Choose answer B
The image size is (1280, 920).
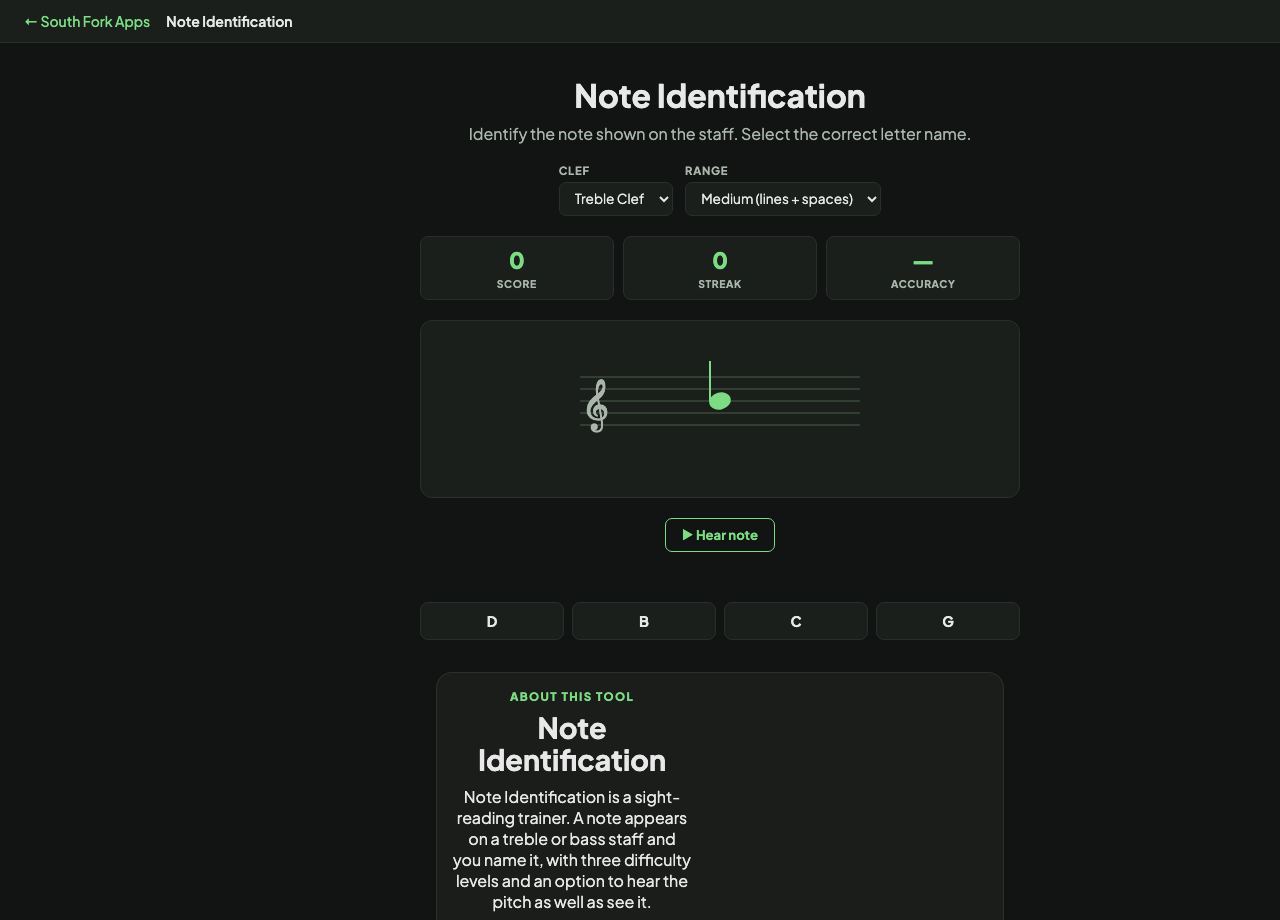644,621
